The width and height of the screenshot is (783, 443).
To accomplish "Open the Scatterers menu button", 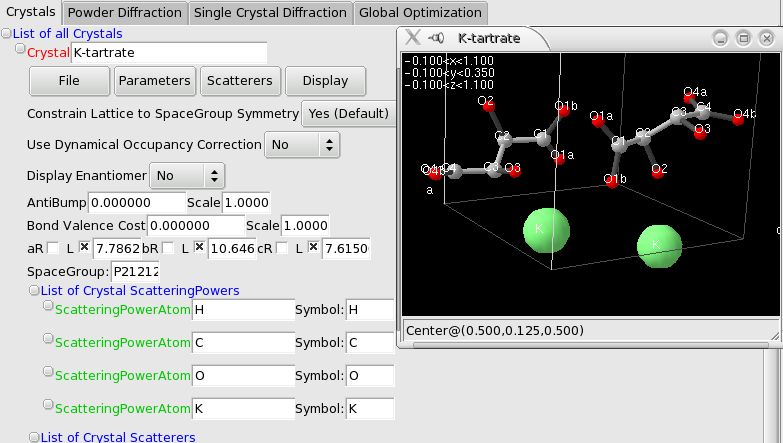I will 240,80.
